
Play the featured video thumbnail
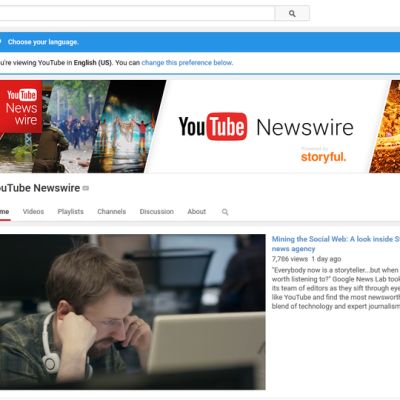click(x=133, y=312)
